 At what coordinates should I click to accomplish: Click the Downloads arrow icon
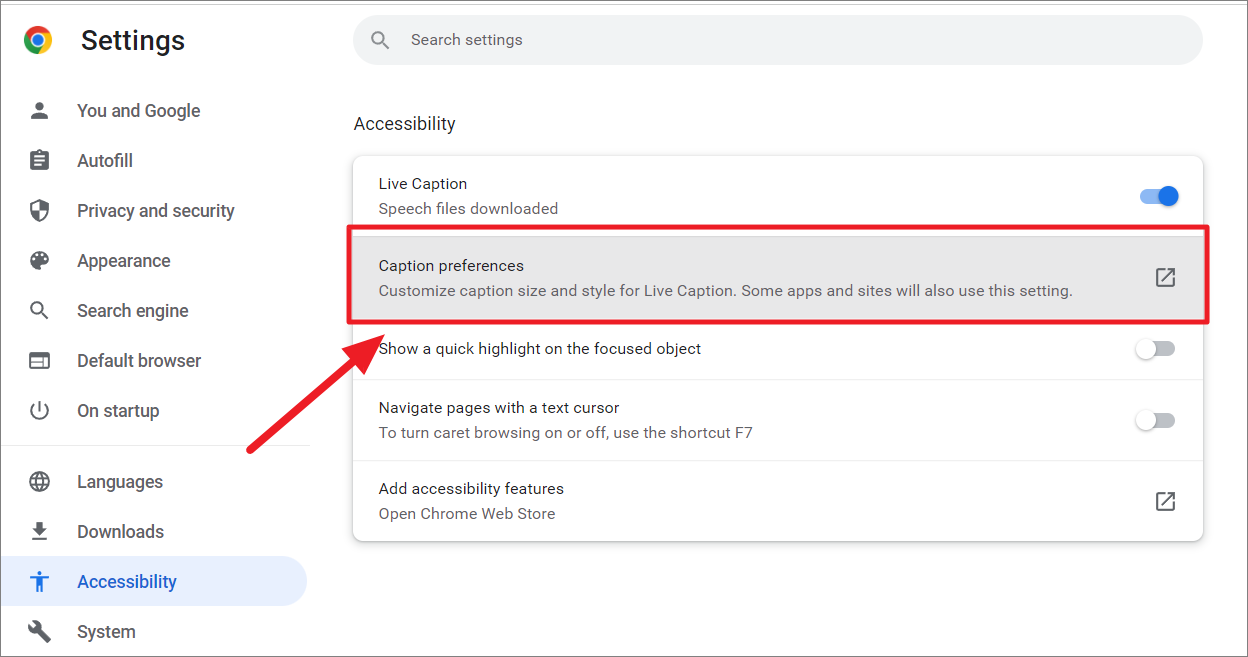click(39, 532)
